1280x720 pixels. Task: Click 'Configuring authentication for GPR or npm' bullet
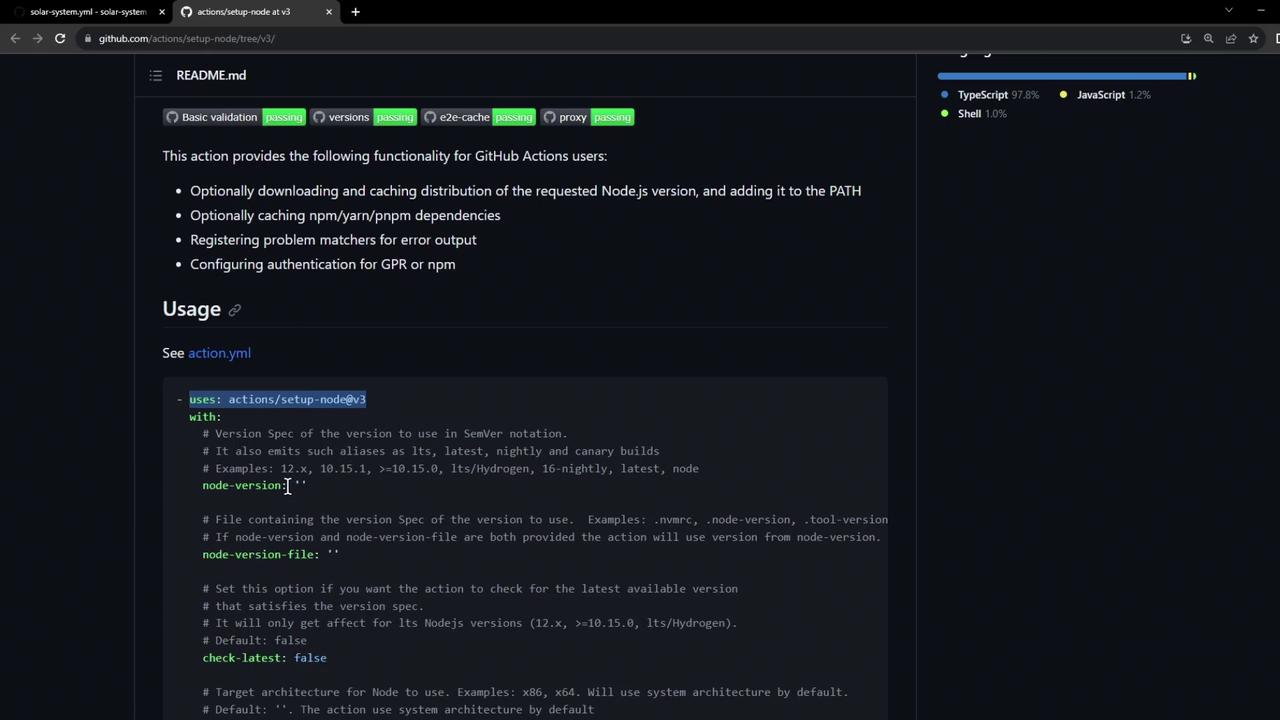[x=322, y=264]
